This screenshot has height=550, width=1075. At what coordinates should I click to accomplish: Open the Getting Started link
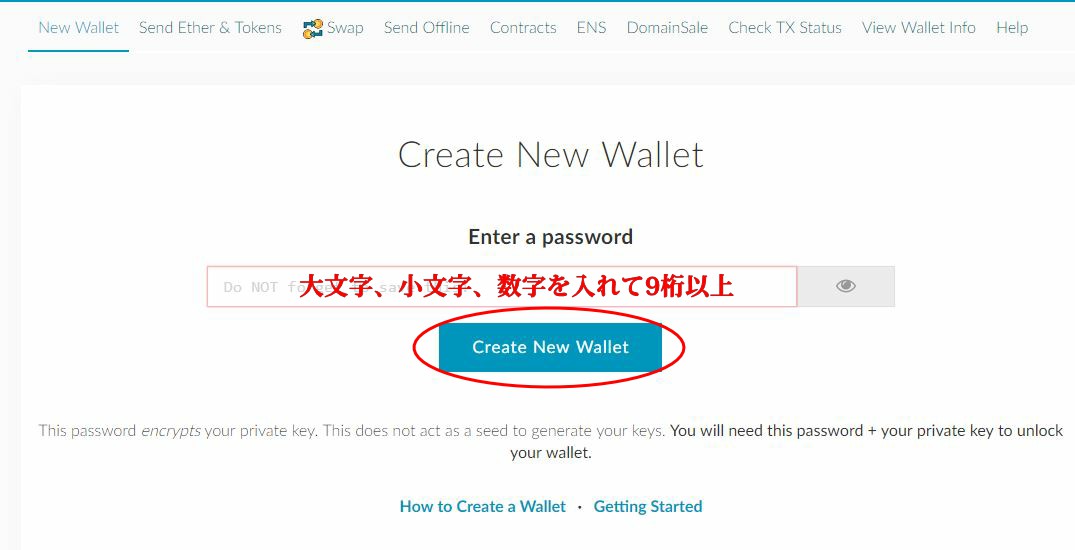point(648,507)
